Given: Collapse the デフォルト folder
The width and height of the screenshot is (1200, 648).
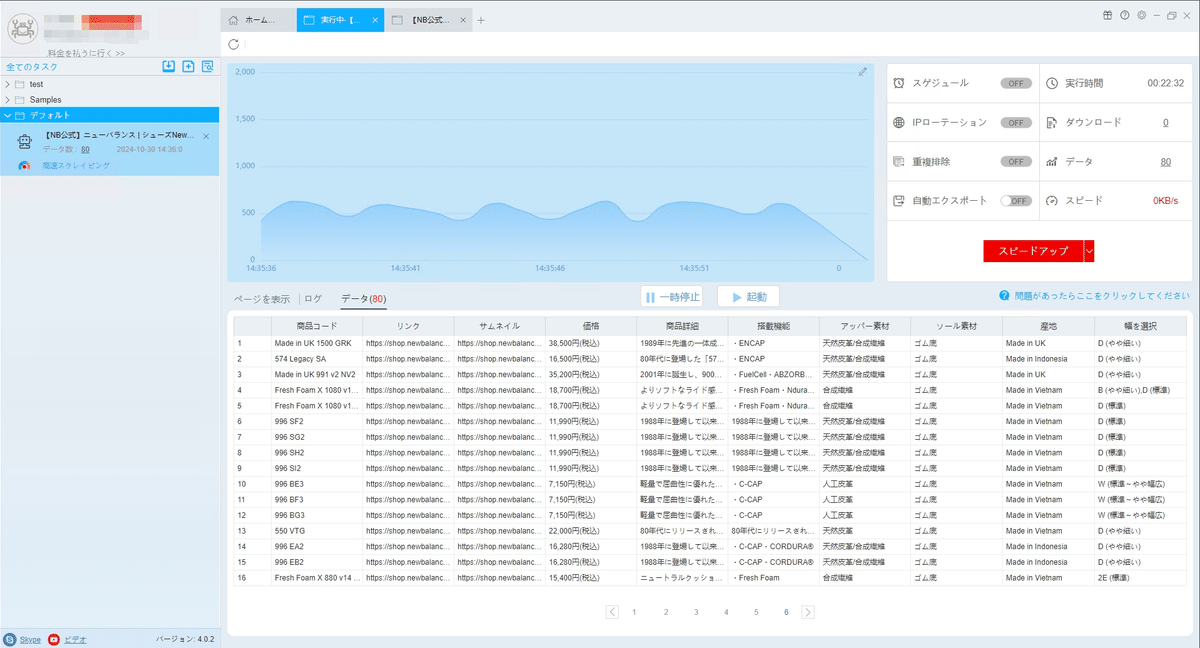Looking at the screenshot, I should (8, 115).
